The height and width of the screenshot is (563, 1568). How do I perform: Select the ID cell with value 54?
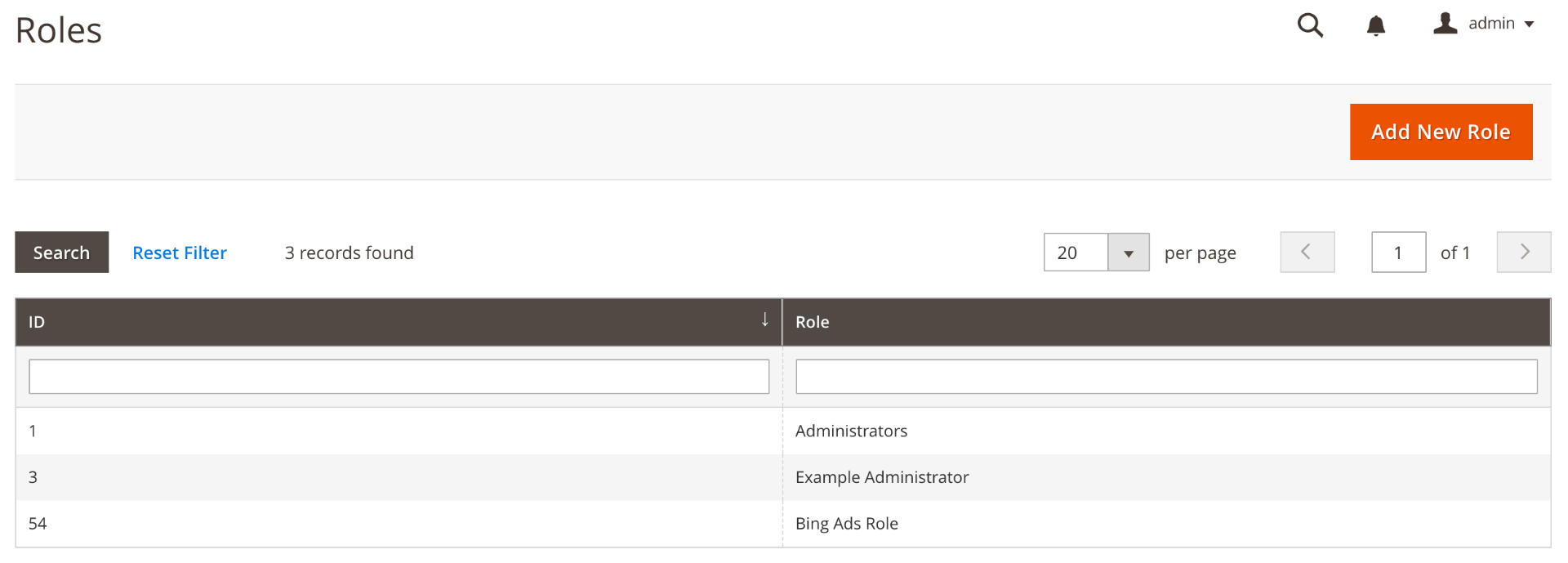point(399,524)
